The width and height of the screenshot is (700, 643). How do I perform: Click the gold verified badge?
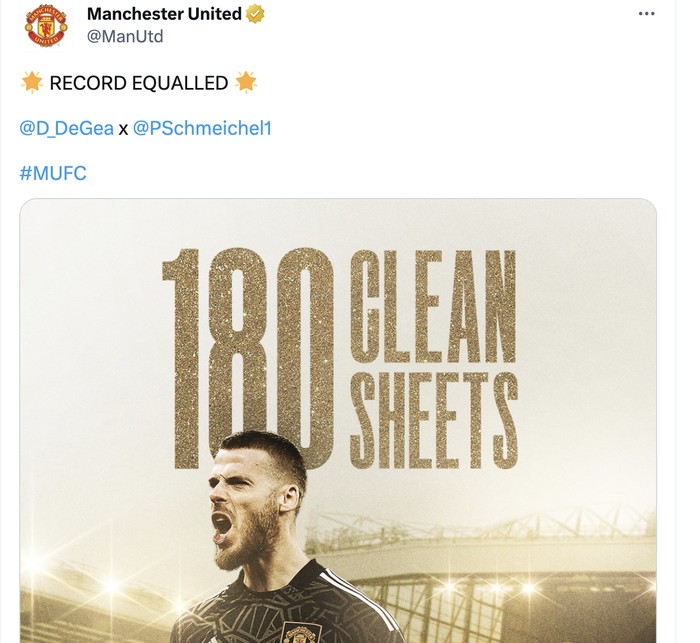click(257, 14)
